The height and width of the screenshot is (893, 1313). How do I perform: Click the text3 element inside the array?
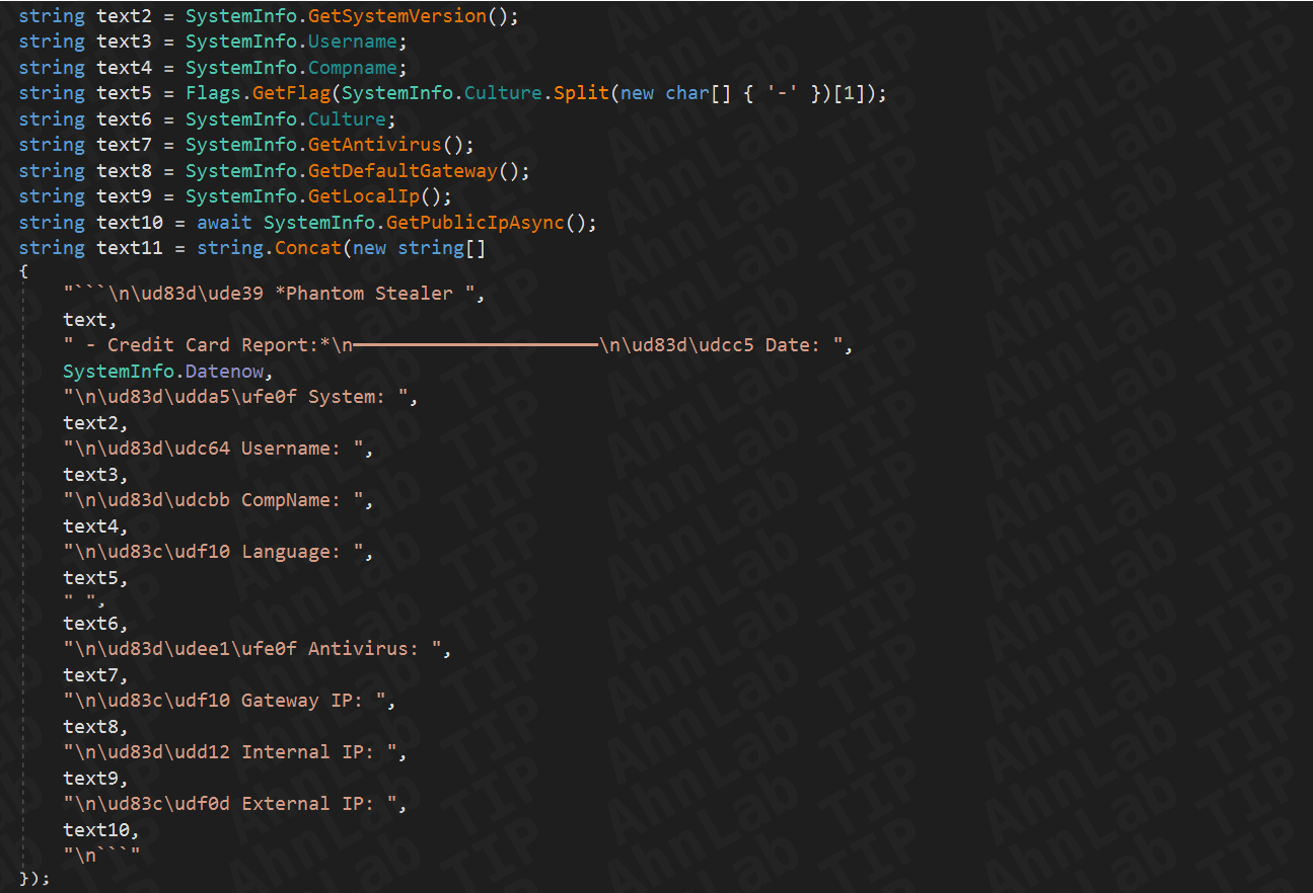[x=92, y=474]
